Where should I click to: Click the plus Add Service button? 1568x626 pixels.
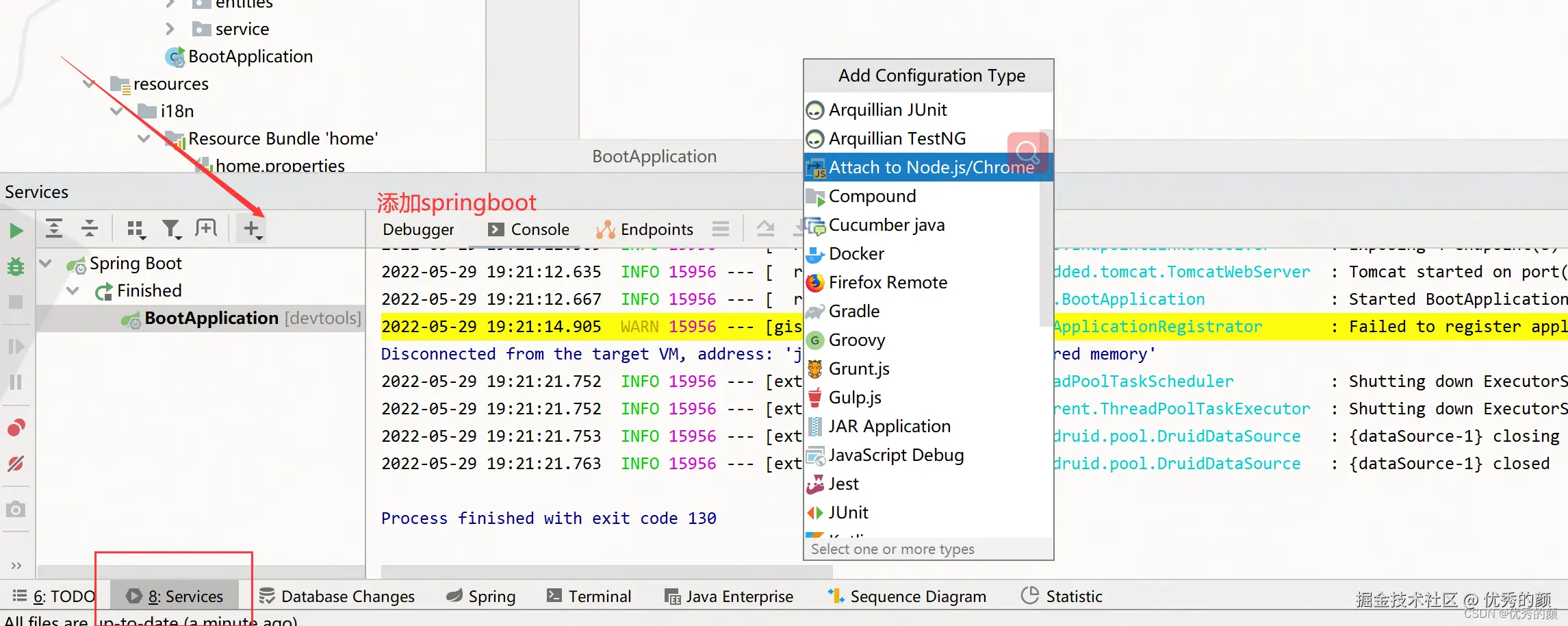pos(252,229)
